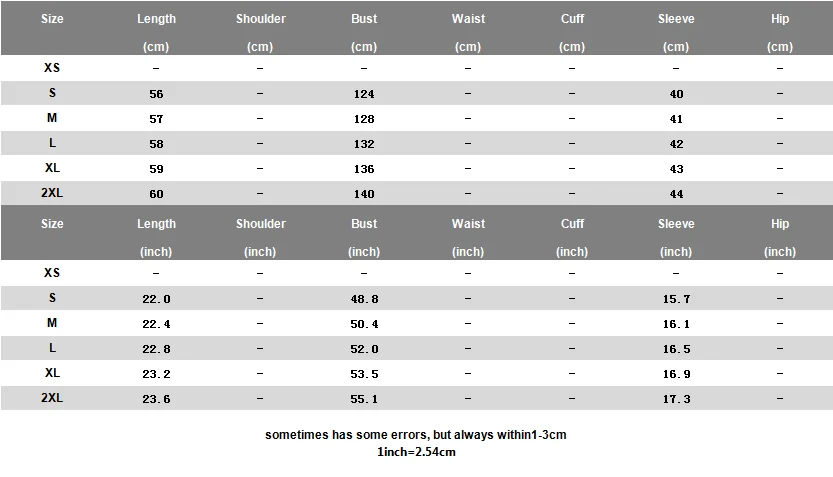
Task: Click the M length value 57
Action: tap(156, 119)
